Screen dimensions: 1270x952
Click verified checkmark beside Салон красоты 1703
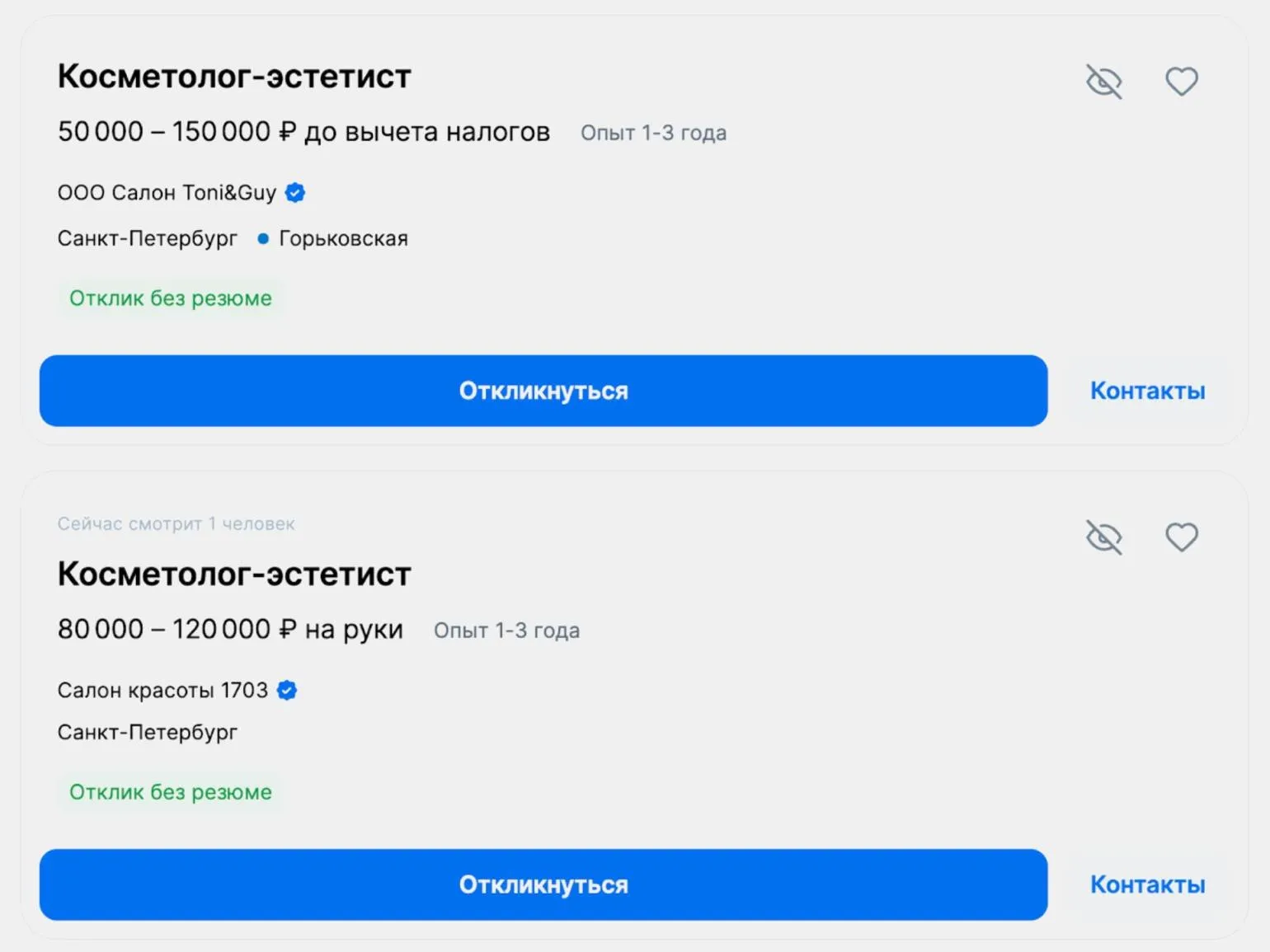[x=287, y=691]
